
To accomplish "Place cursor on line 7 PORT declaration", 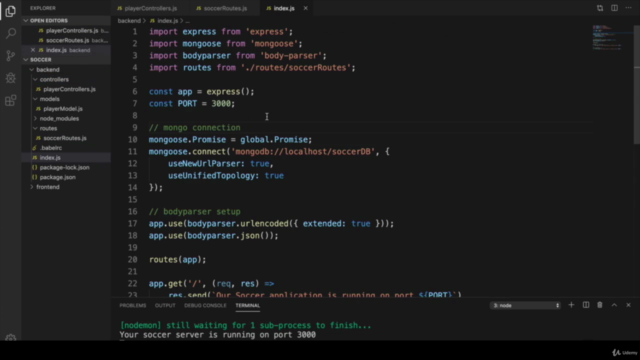I will (x=192, y=104).
